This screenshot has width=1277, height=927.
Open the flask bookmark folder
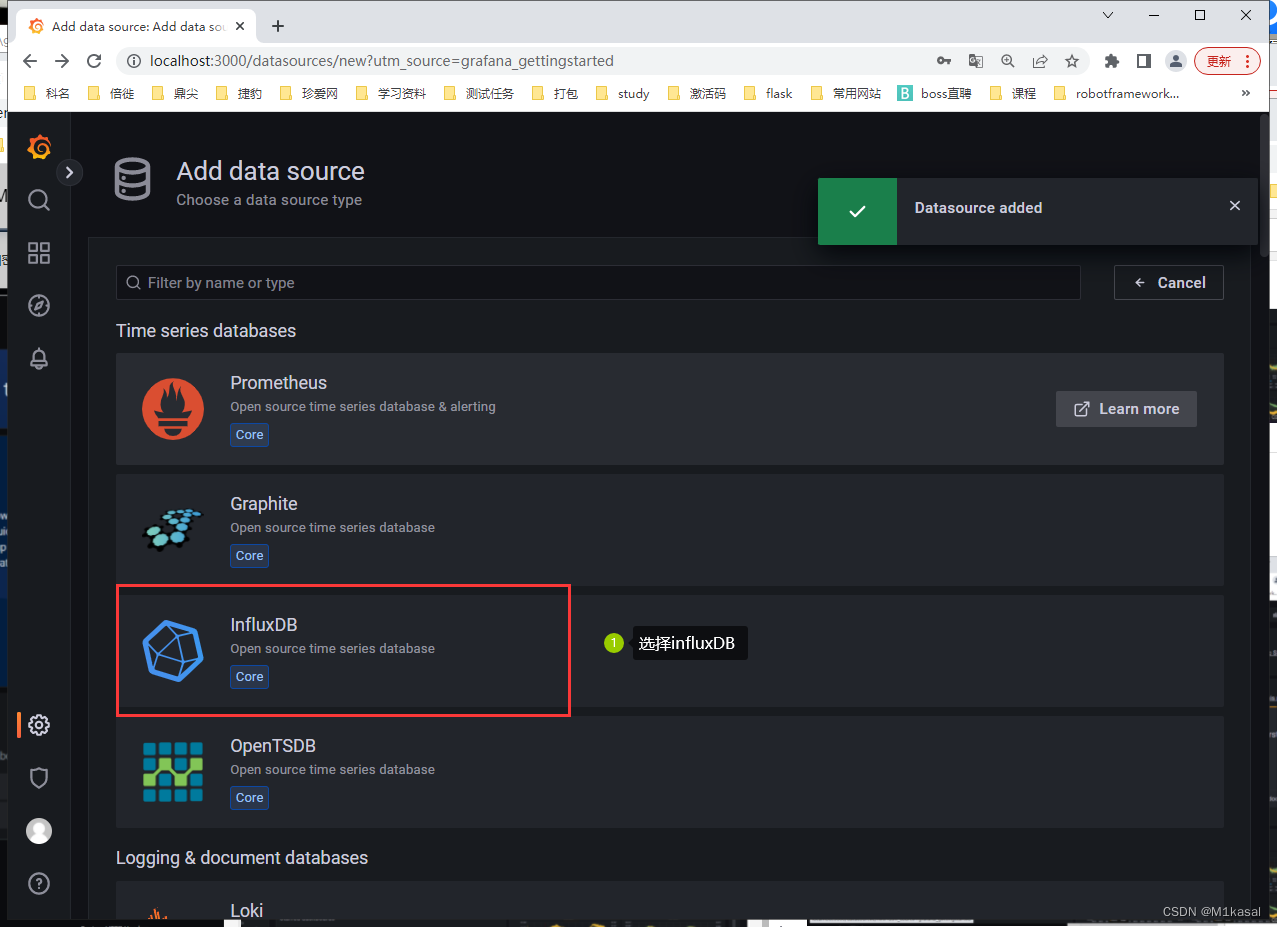[x=768, y=93]
